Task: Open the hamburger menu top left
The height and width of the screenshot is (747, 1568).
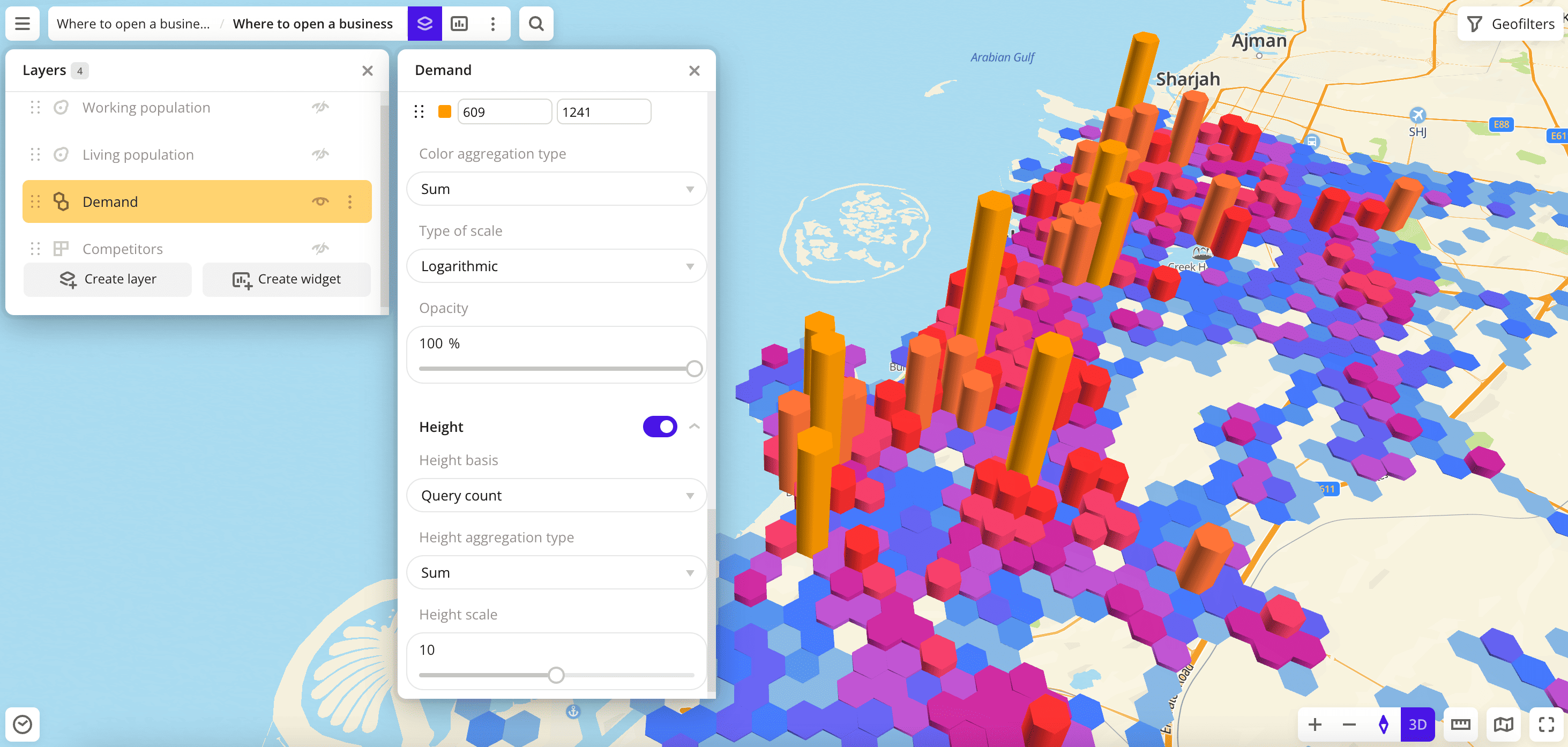Action: pyautogui.click(x=22, y=23)
